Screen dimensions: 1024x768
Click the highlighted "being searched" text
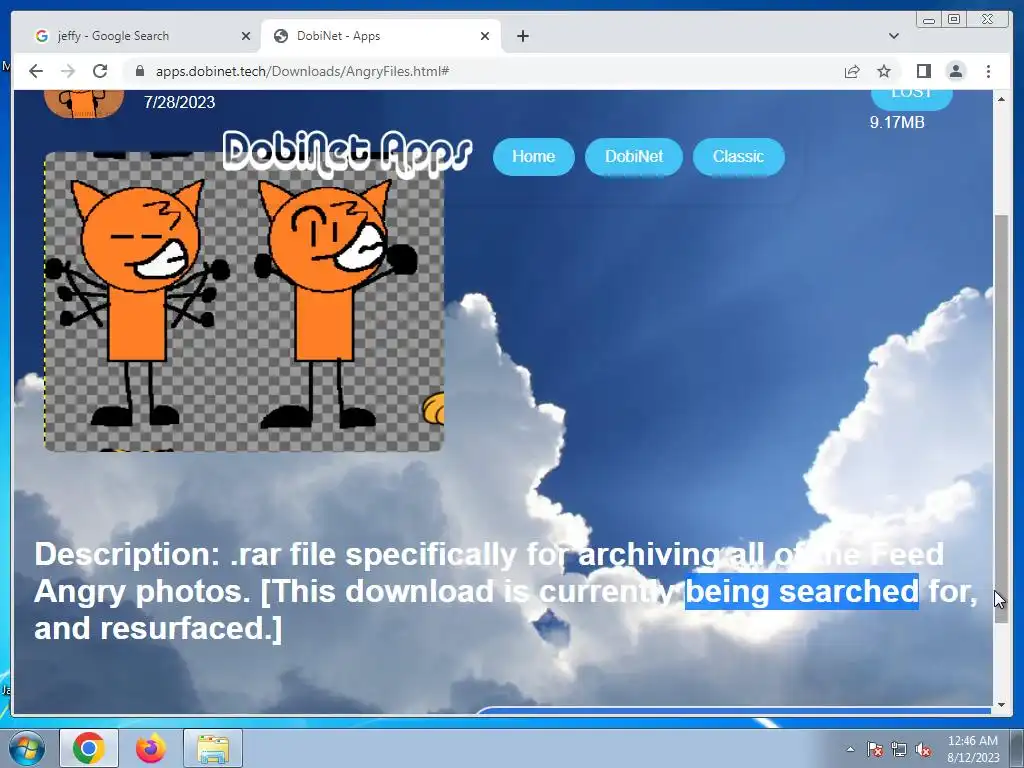802,591
